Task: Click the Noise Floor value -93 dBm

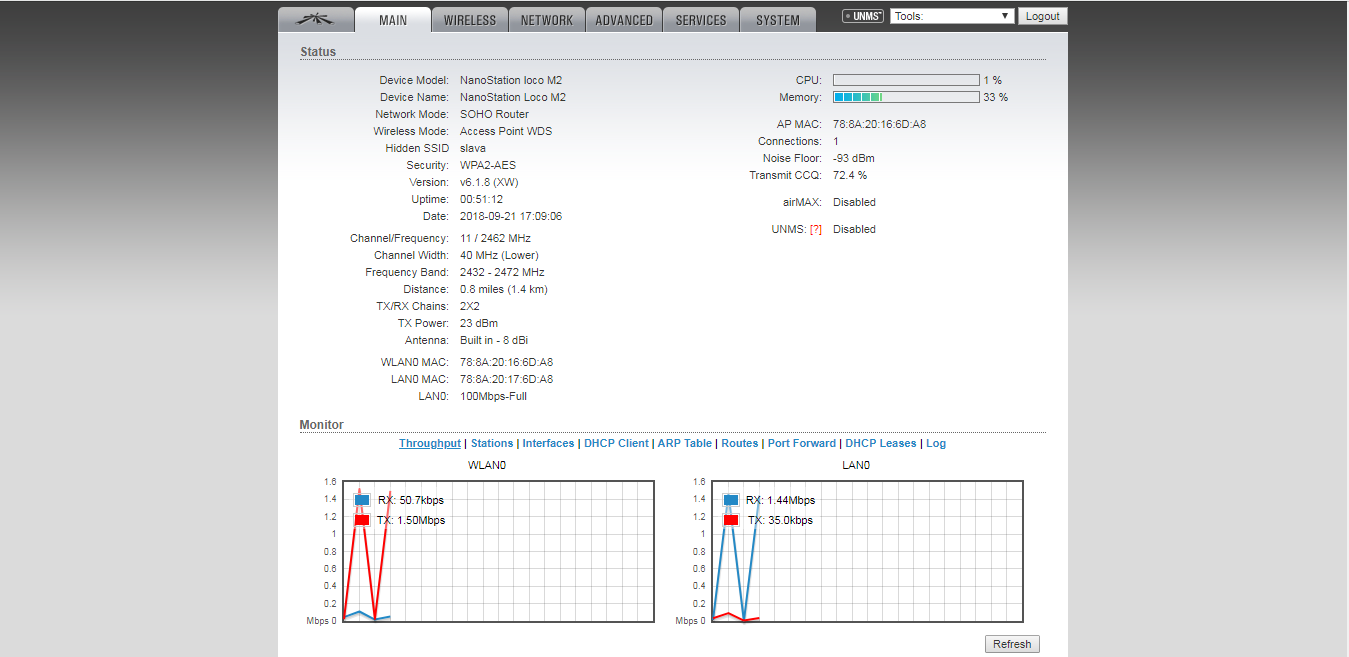Action: (x=854, y=158)
